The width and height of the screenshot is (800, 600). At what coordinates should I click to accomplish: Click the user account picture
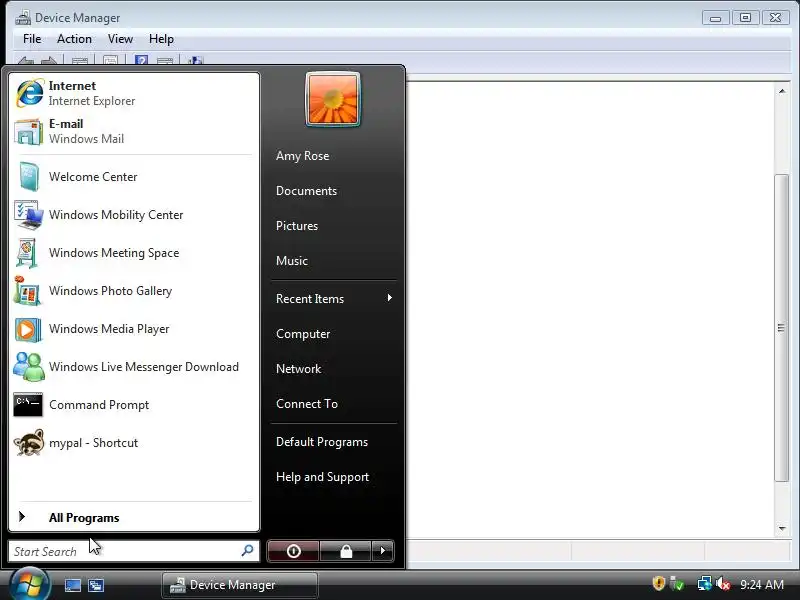[333, 99]
